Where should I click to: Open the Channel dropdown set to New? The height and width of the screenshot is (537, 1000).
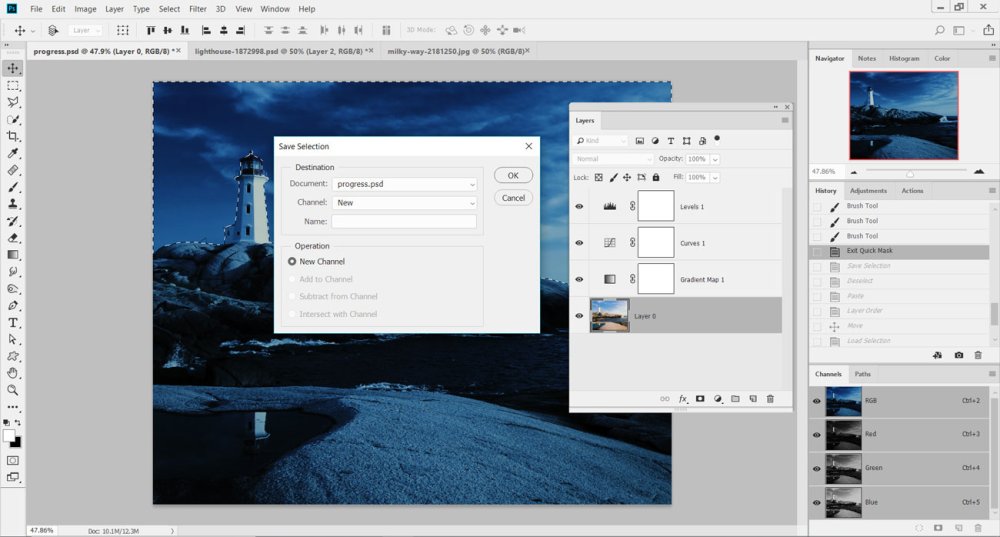click(x=404, y=203)
